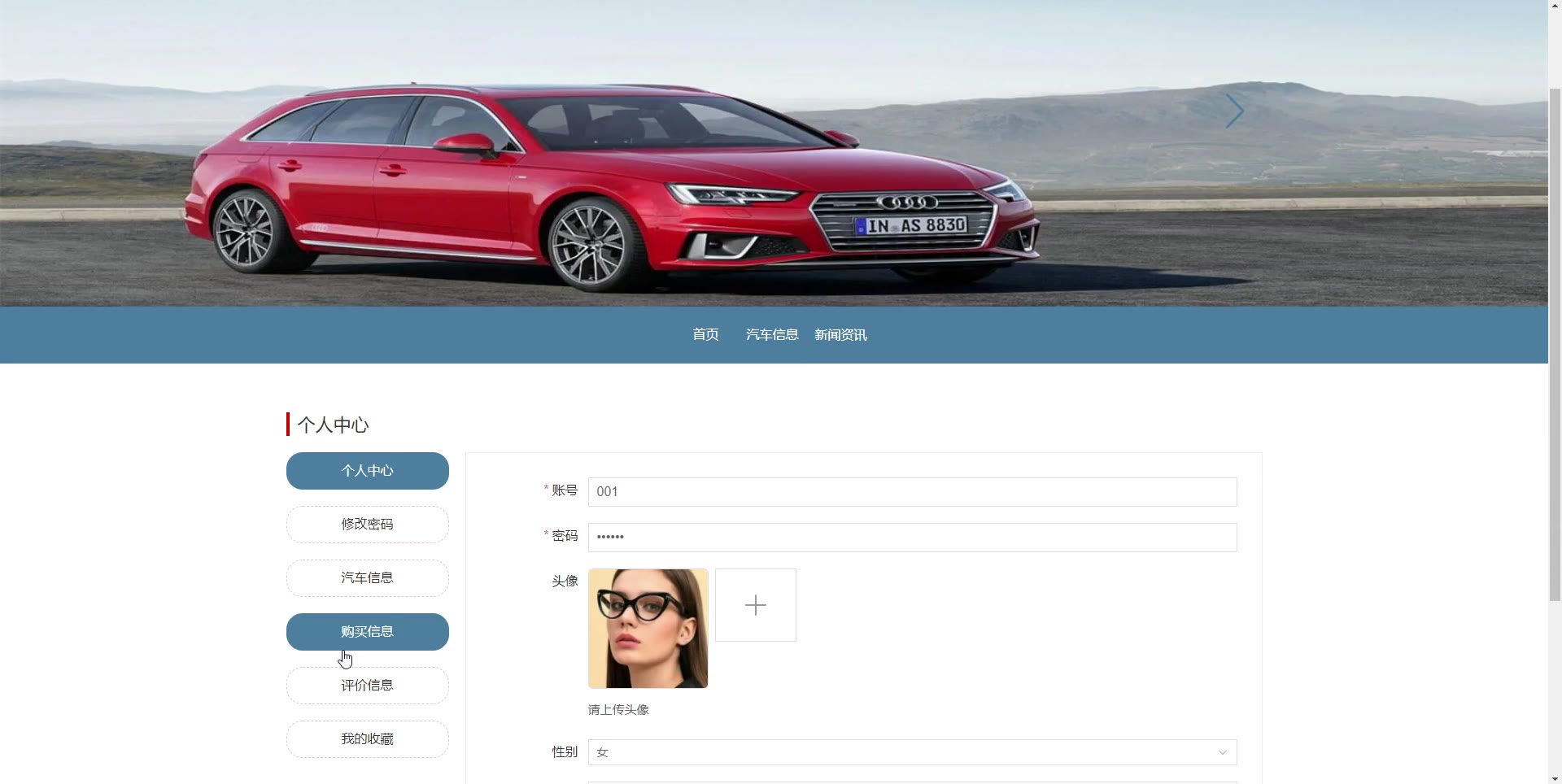The width and height of the screenshot is (1562, 784).
Task: Click the woman avatar thumbnail
Action: coord(648,629)
